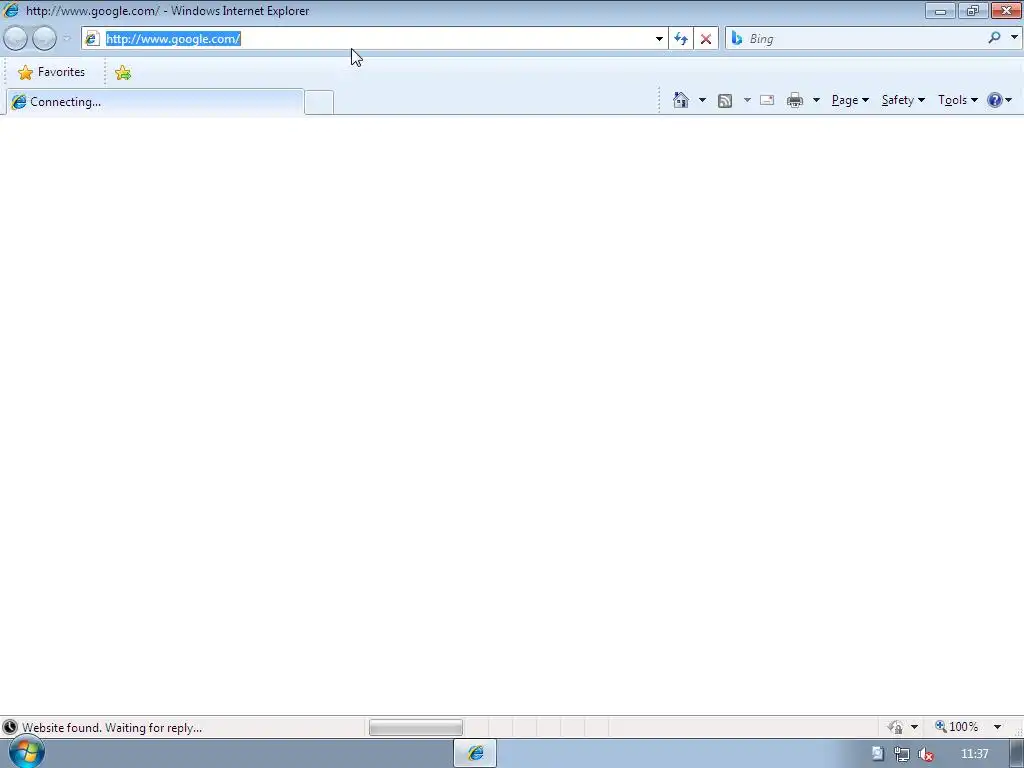Click the Refresh button

coord(681,39)
